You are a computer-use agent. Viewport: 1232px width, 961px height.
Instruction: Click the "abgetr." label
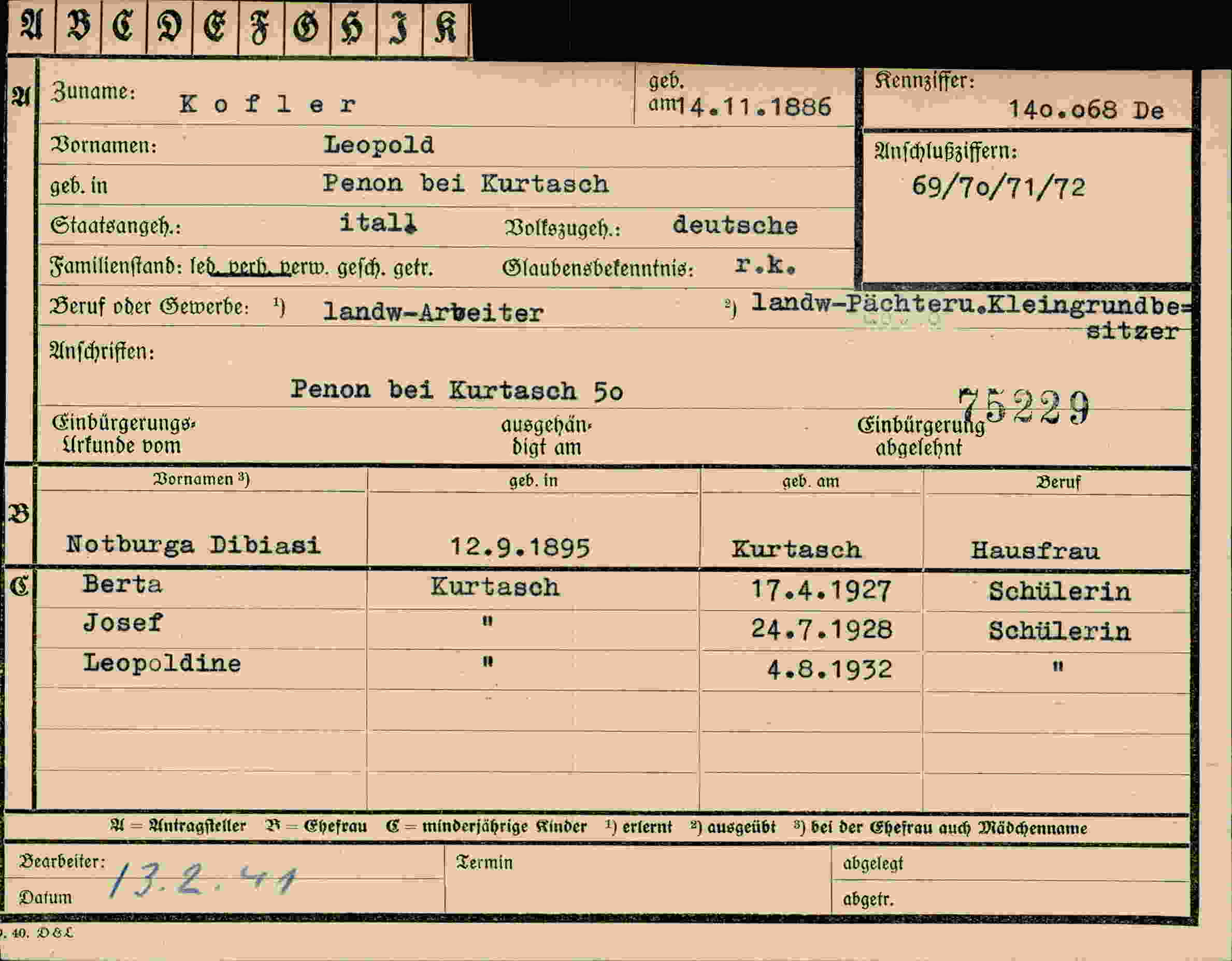869,899
